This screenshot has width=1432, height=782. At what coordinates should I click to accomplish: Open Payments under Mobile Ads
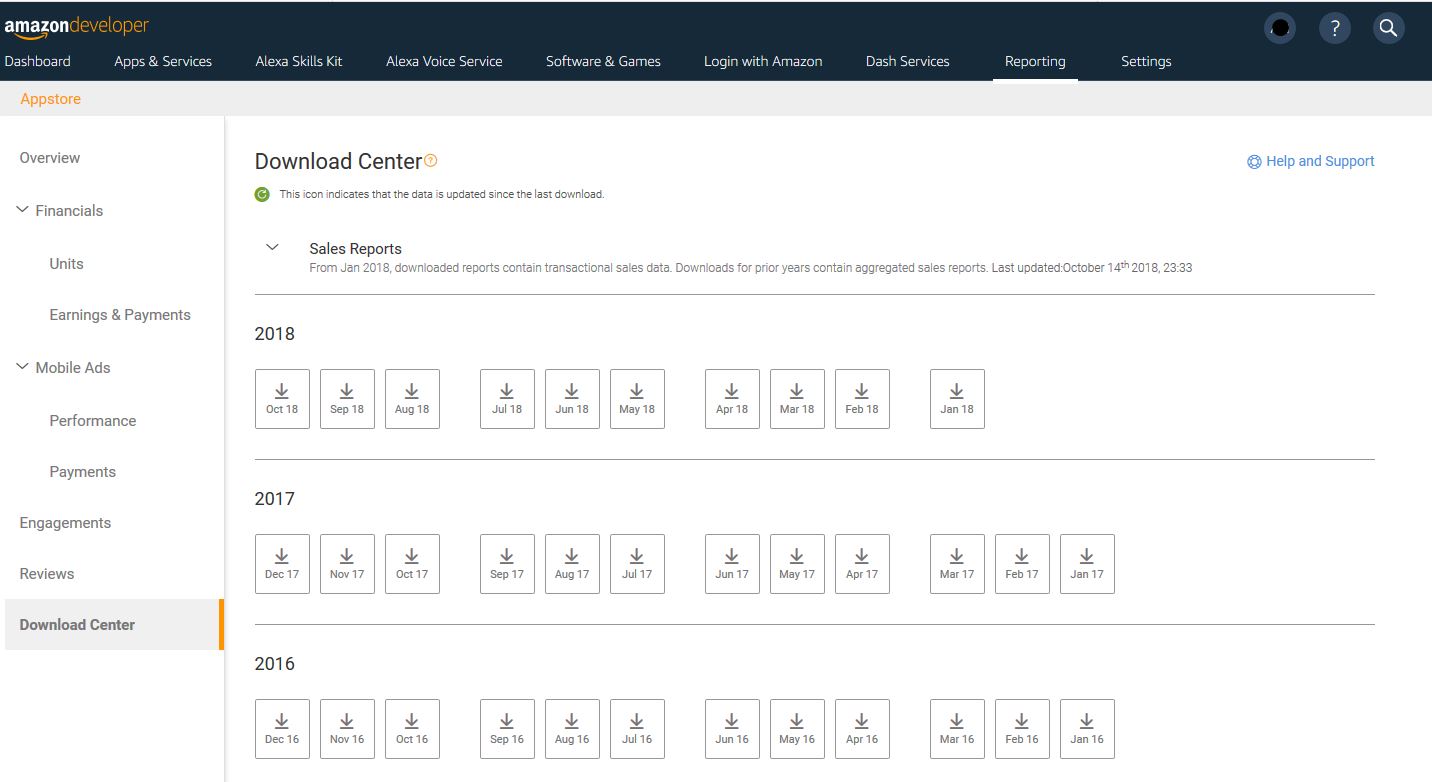[x=83, y=472]
